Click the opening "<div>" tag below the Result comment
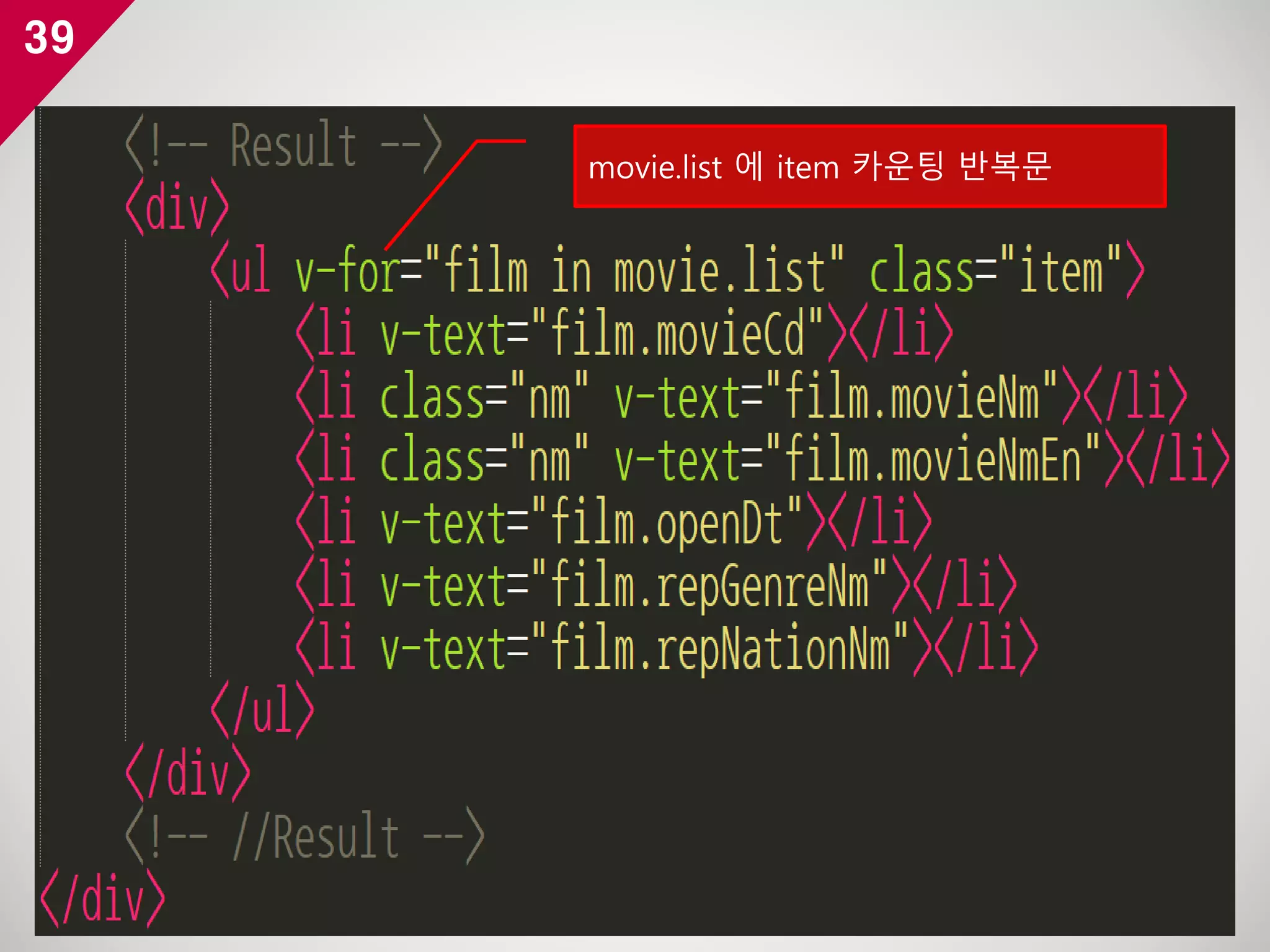1270x952 pixels. pos(177,208)
